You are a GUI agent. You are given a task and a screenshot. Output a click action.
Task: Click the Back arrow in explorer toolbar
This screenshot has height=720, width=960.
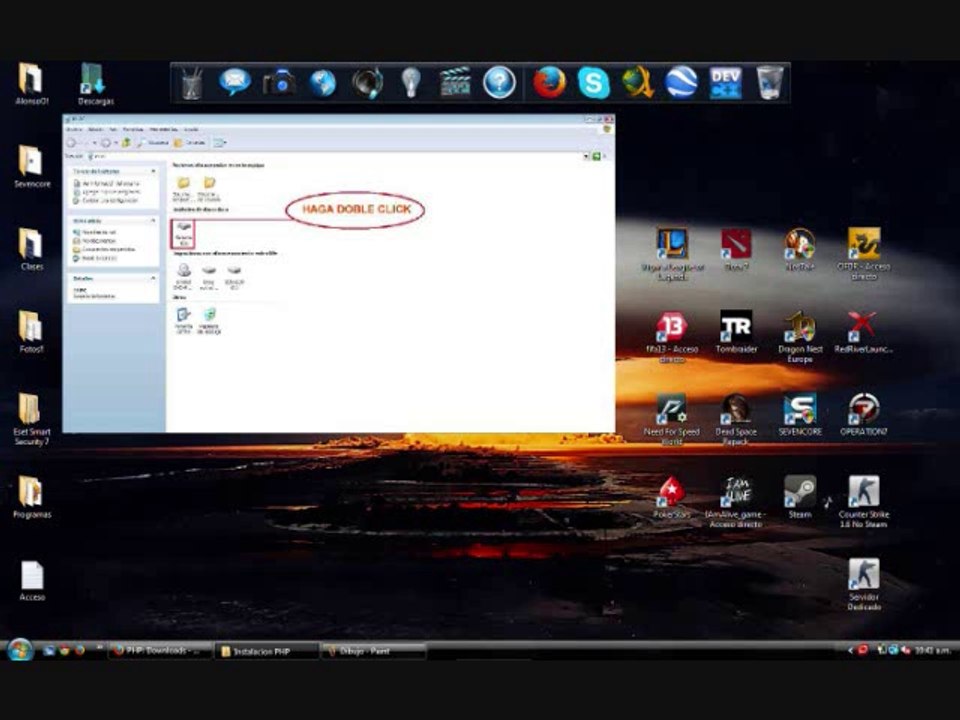pos(72,143)
